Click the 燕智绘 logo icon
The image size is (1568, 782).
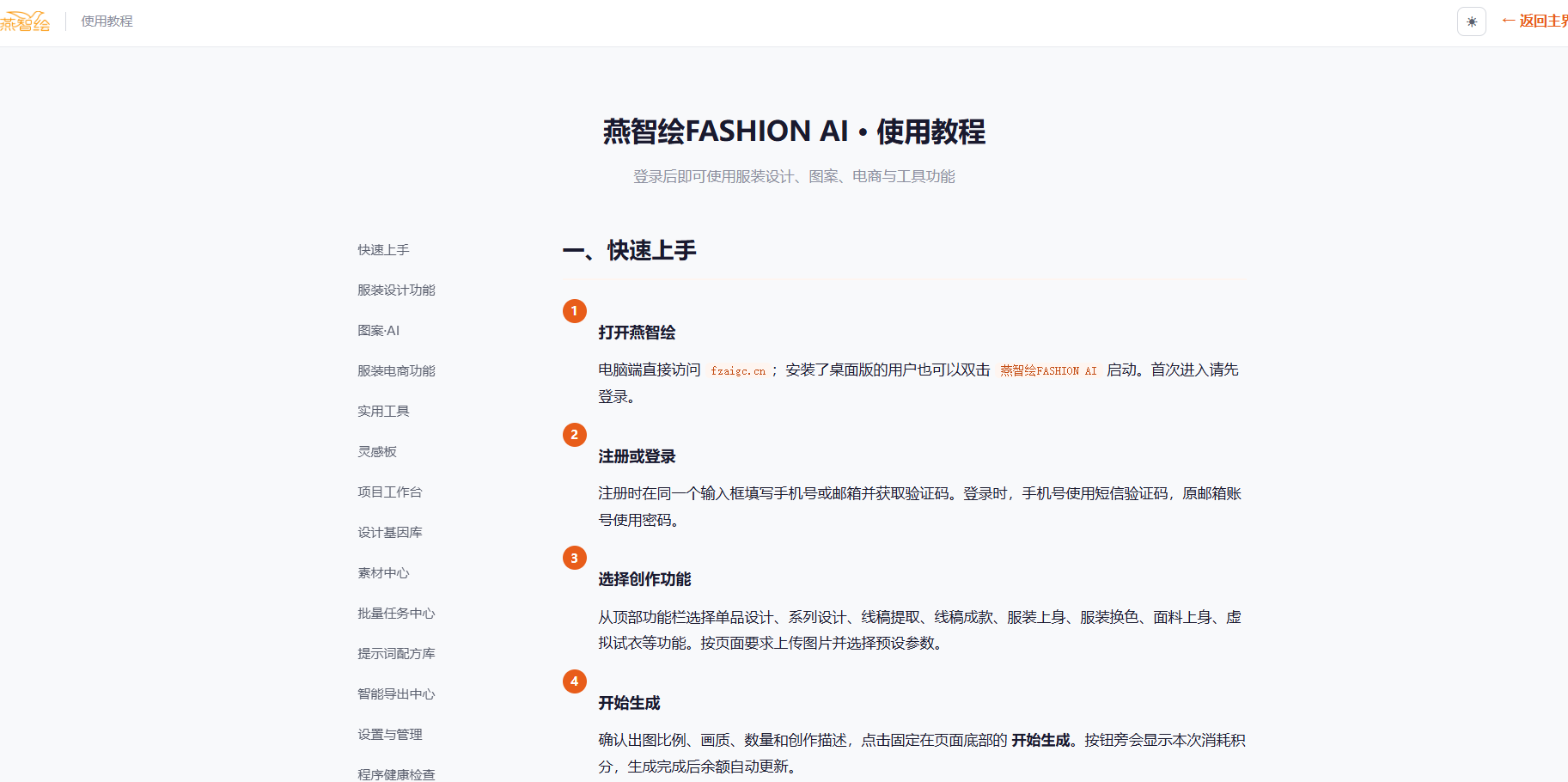25,21
